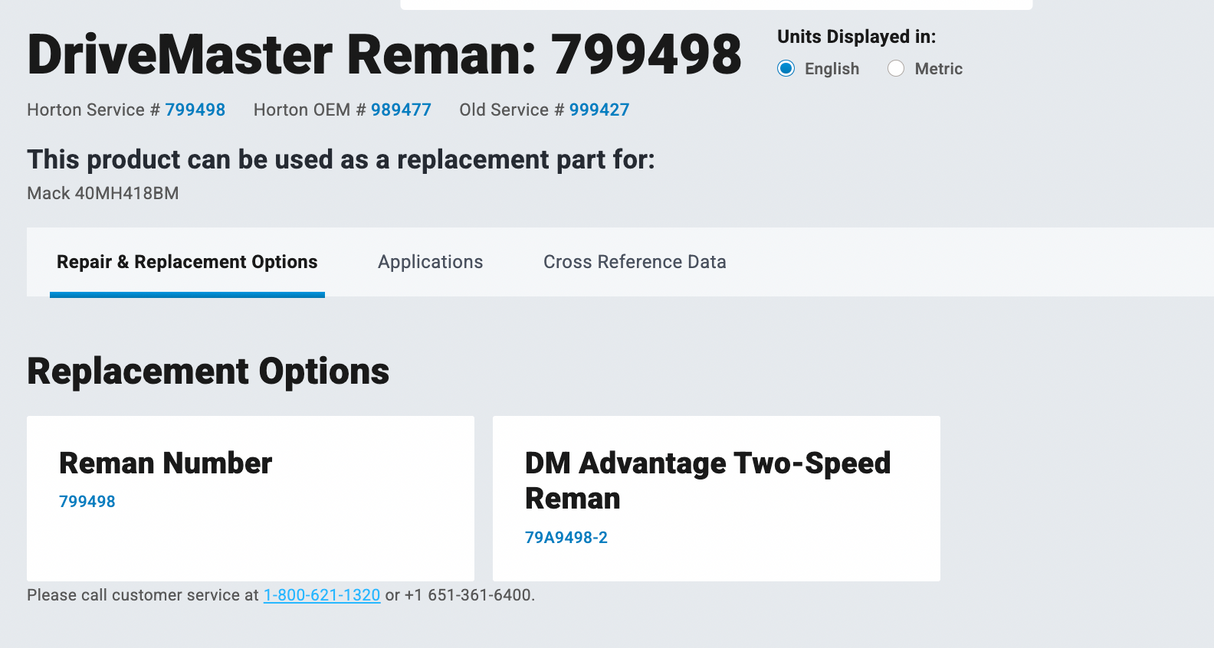This screenshot has width=1214, height=648.
Task: Select Repair & Replacement Options tab
Action: pos(187,262)
